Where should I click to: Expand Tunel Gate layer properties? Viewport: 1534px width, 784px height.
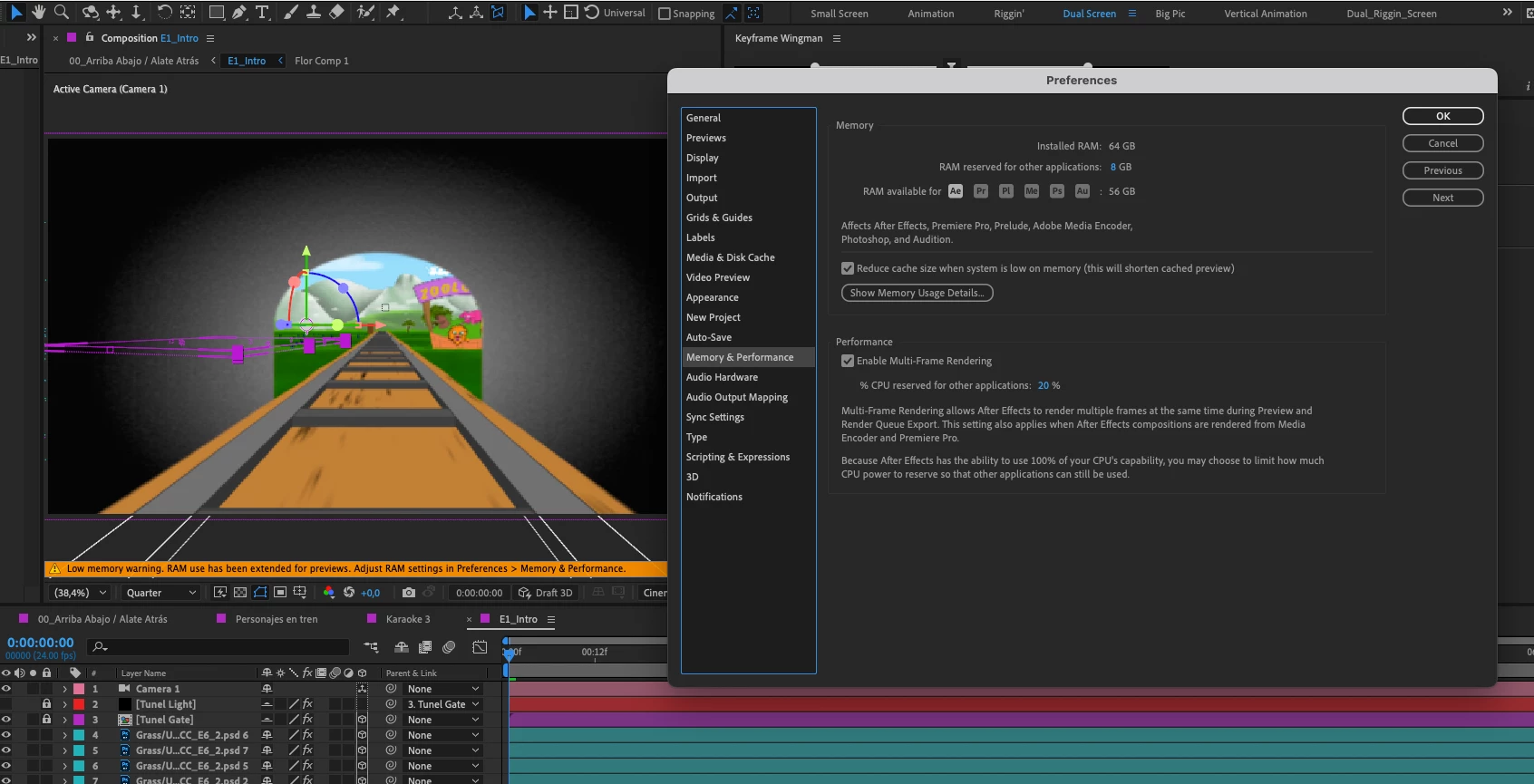pos(64,720)
